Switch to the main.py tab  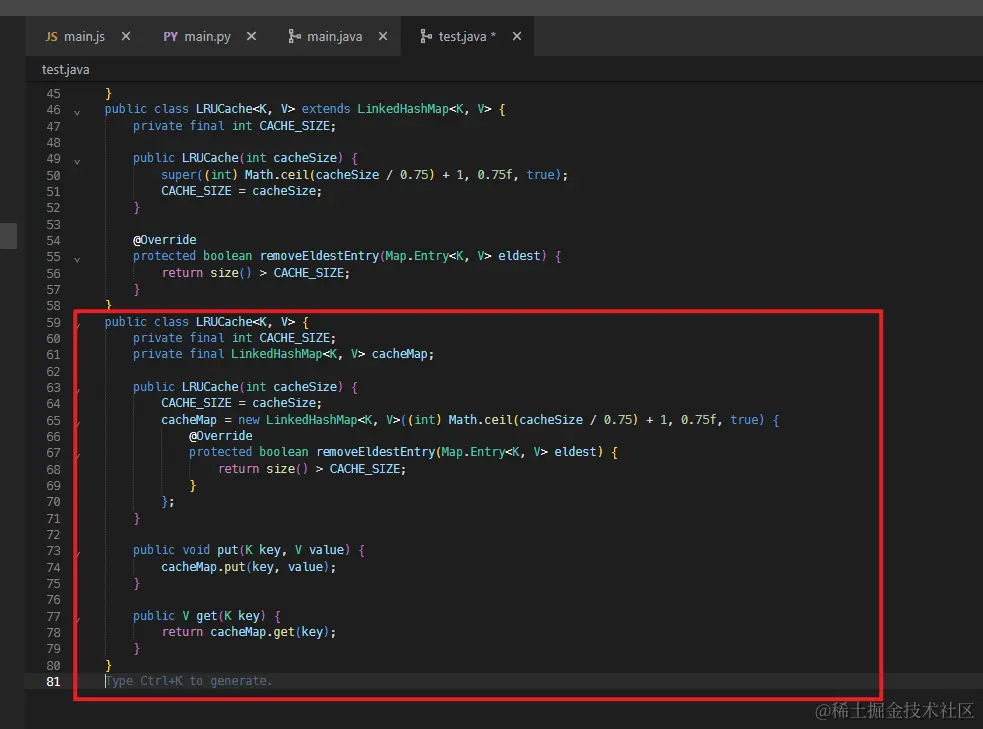click(207, 36)
